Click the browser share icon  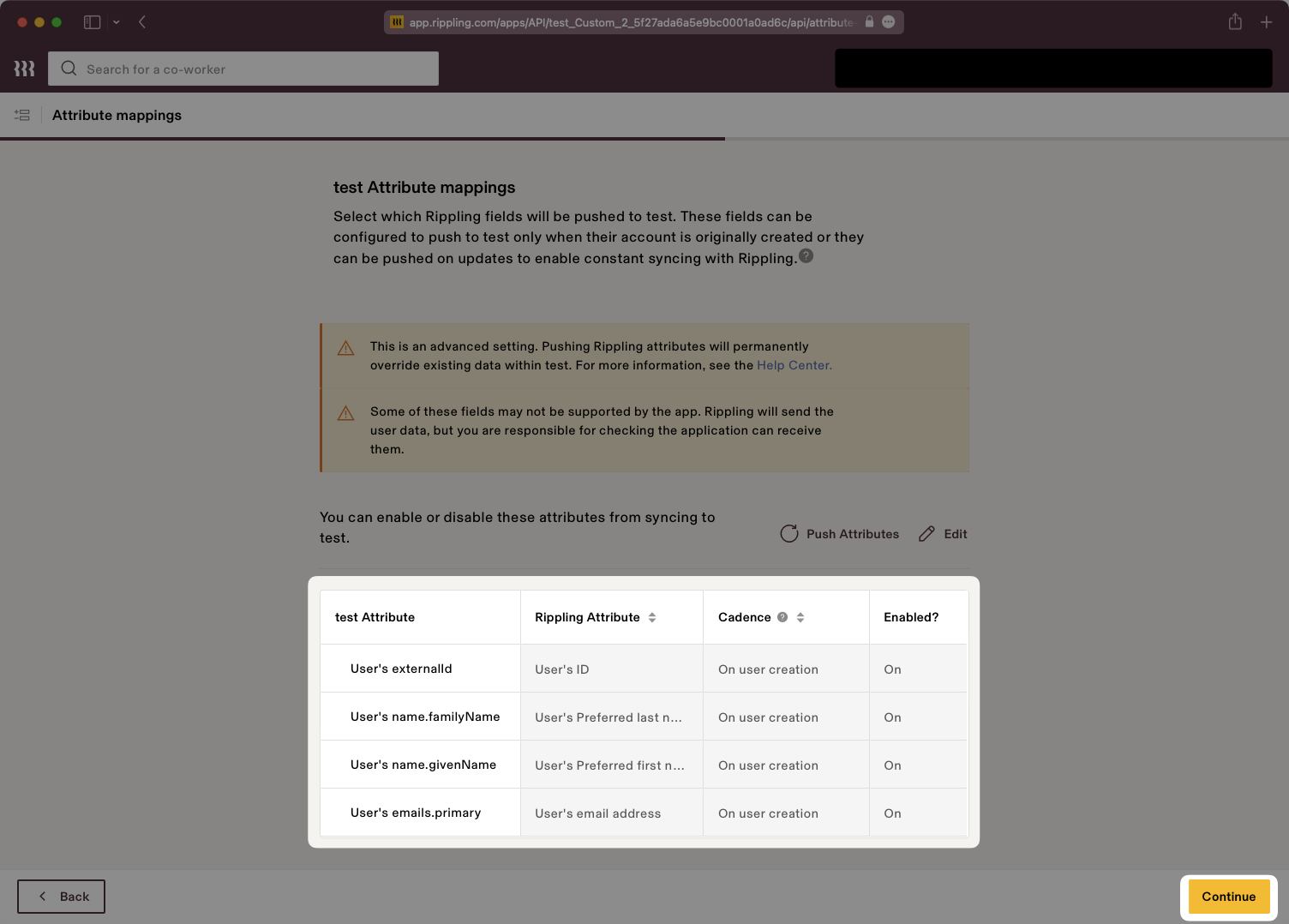(x=1235, y=22)
